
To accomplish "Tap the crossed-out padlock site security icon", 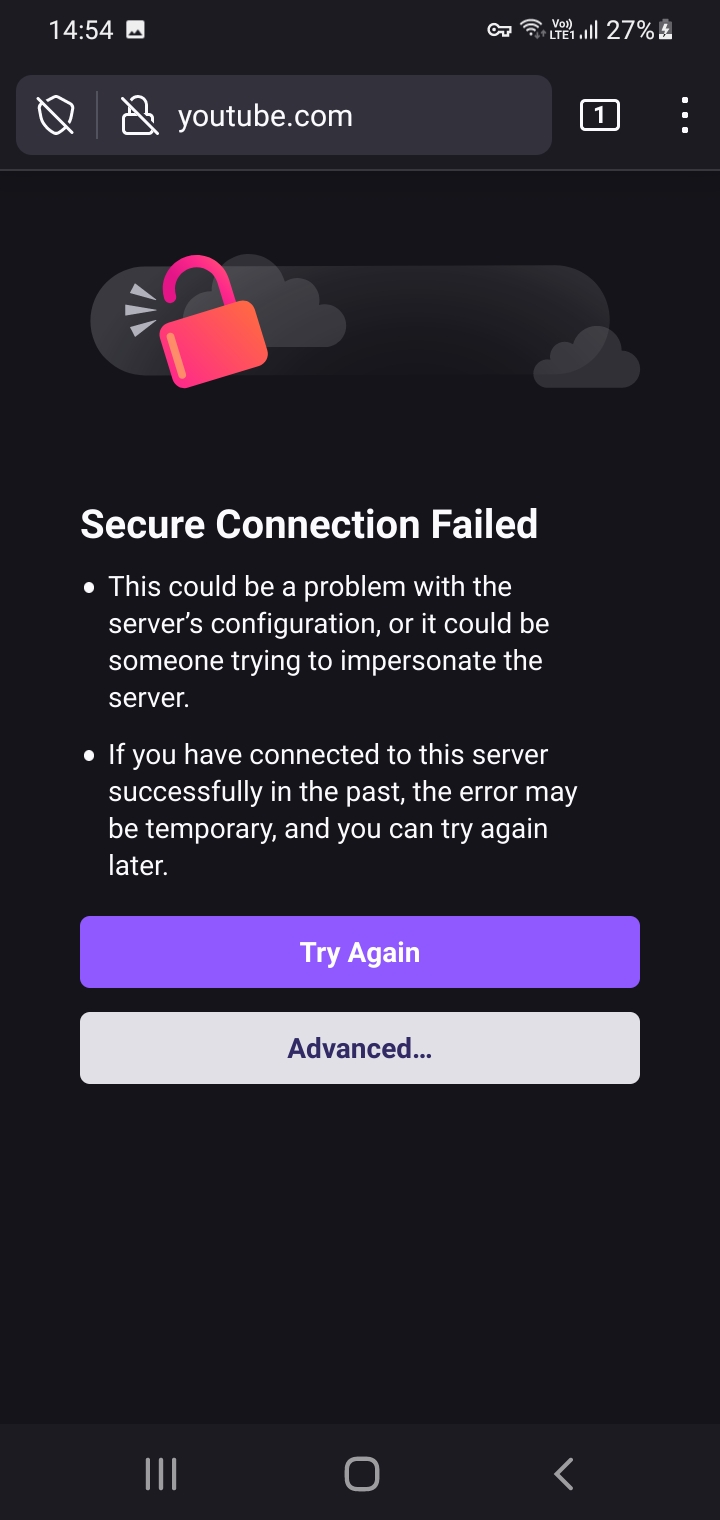I will click(139, 116).
